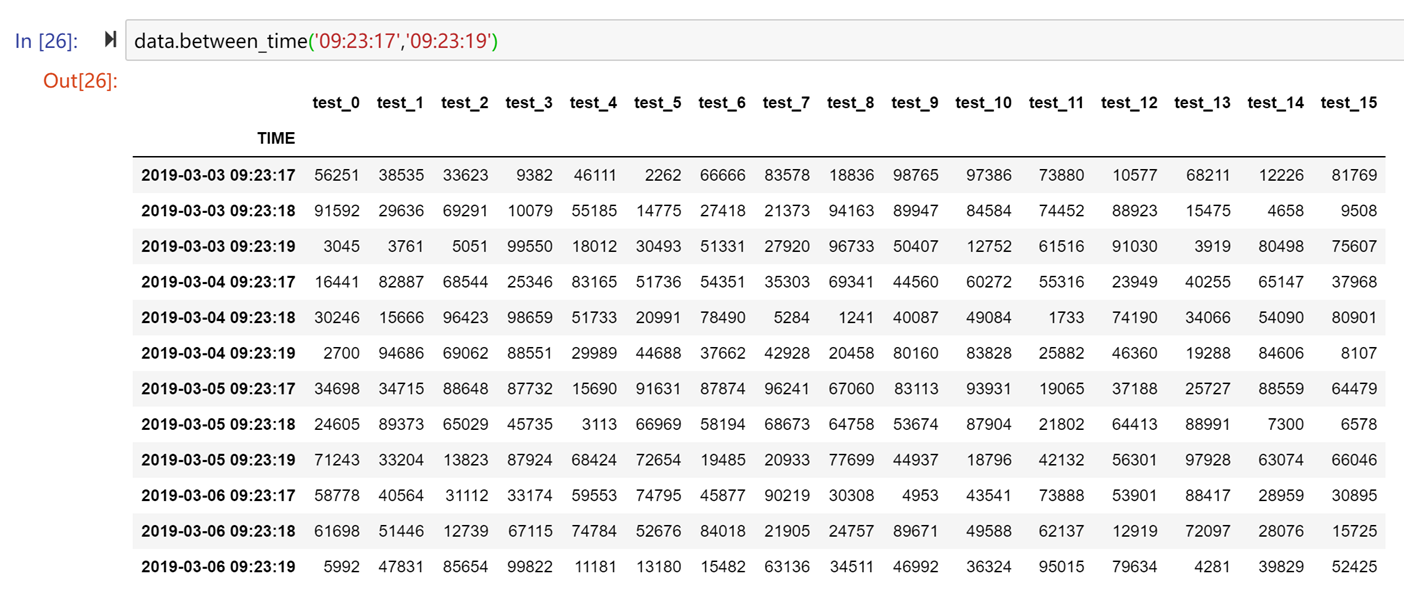Click cell value 7300 in test_14
This screenshot has width=1404, height=601.
pyautogui.click(x=1286, y=424)
